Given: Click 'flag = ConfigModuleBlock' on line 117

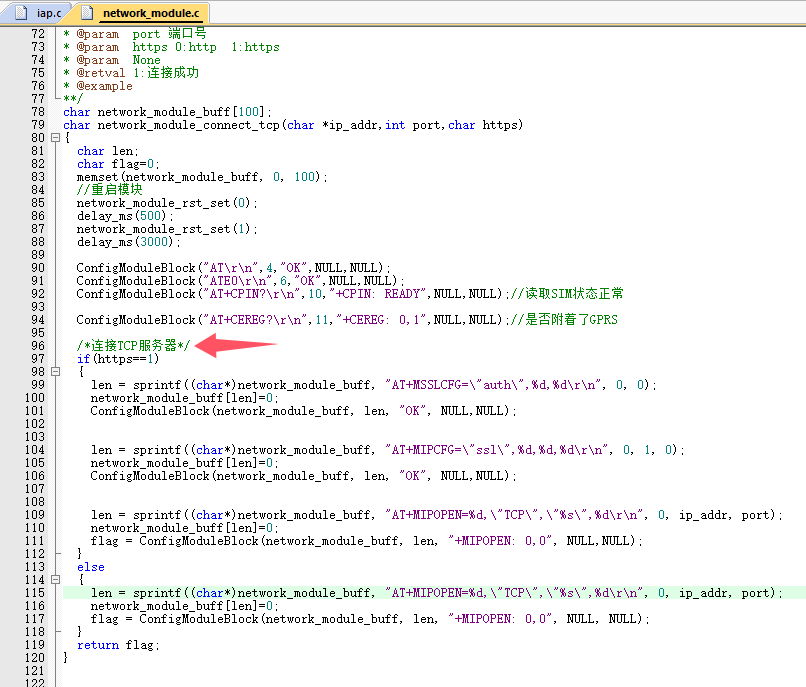Looking at the screenshot, I should (x=174, y=619).
